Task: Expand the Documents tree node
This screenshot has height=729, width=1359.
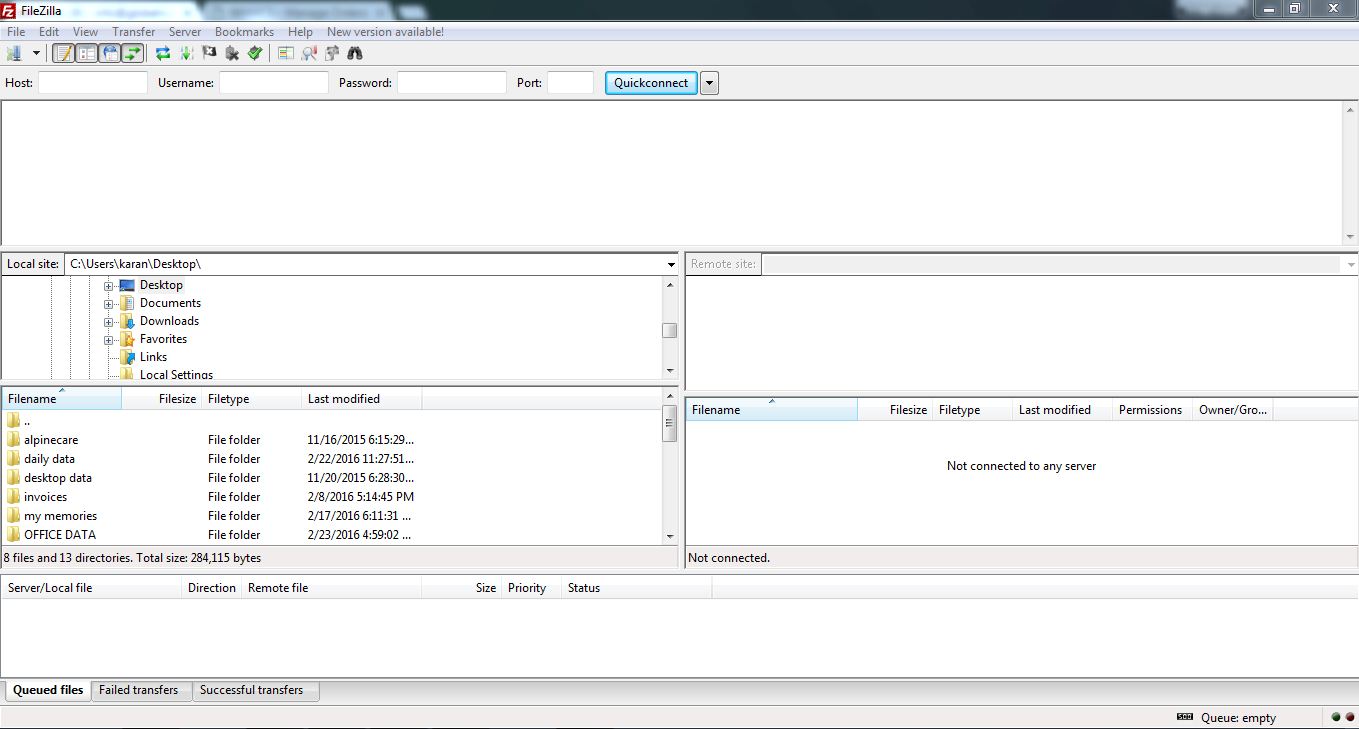Action: point(109,304)
